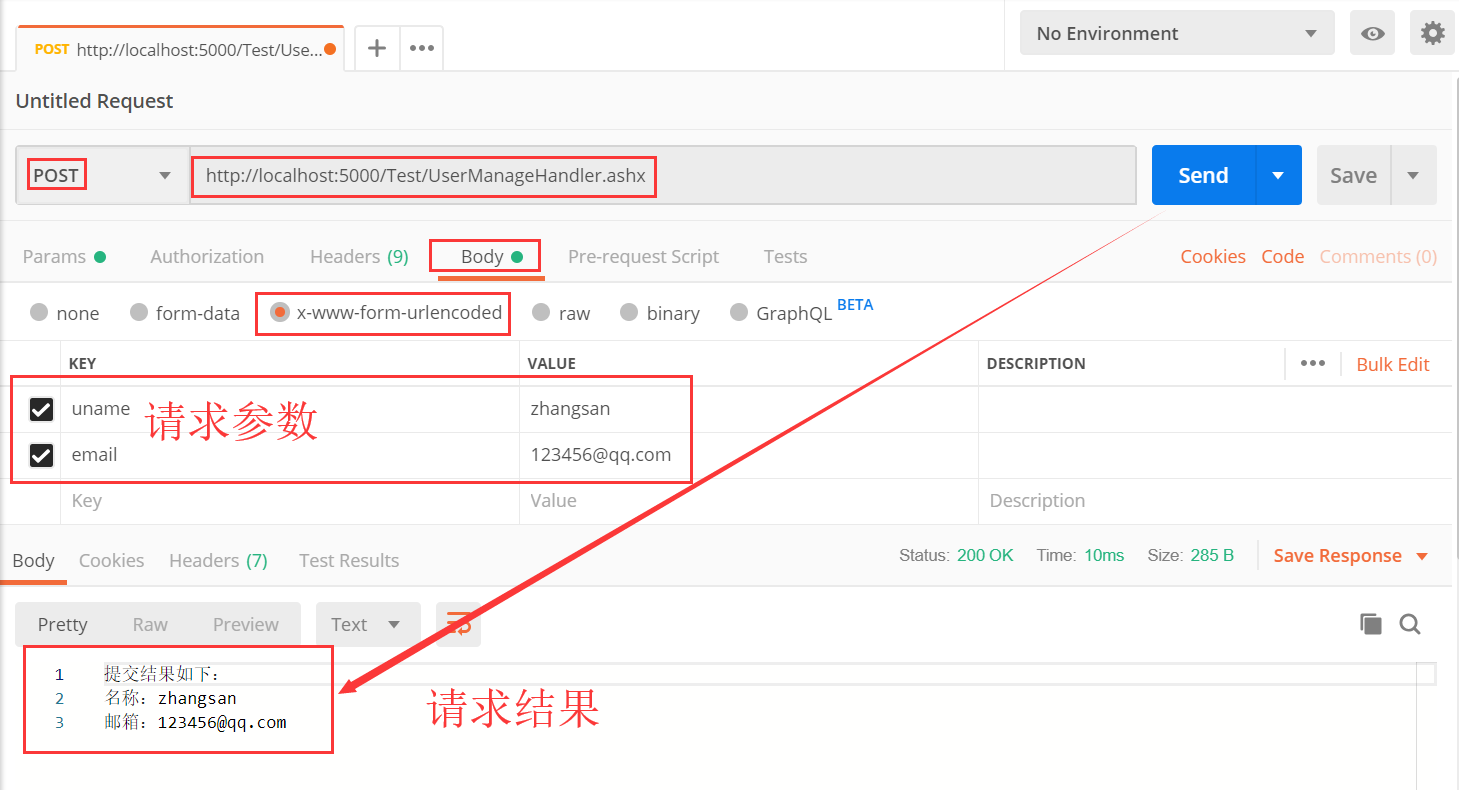Click the line wrap icon beside Text dropdown

(457, 623)
